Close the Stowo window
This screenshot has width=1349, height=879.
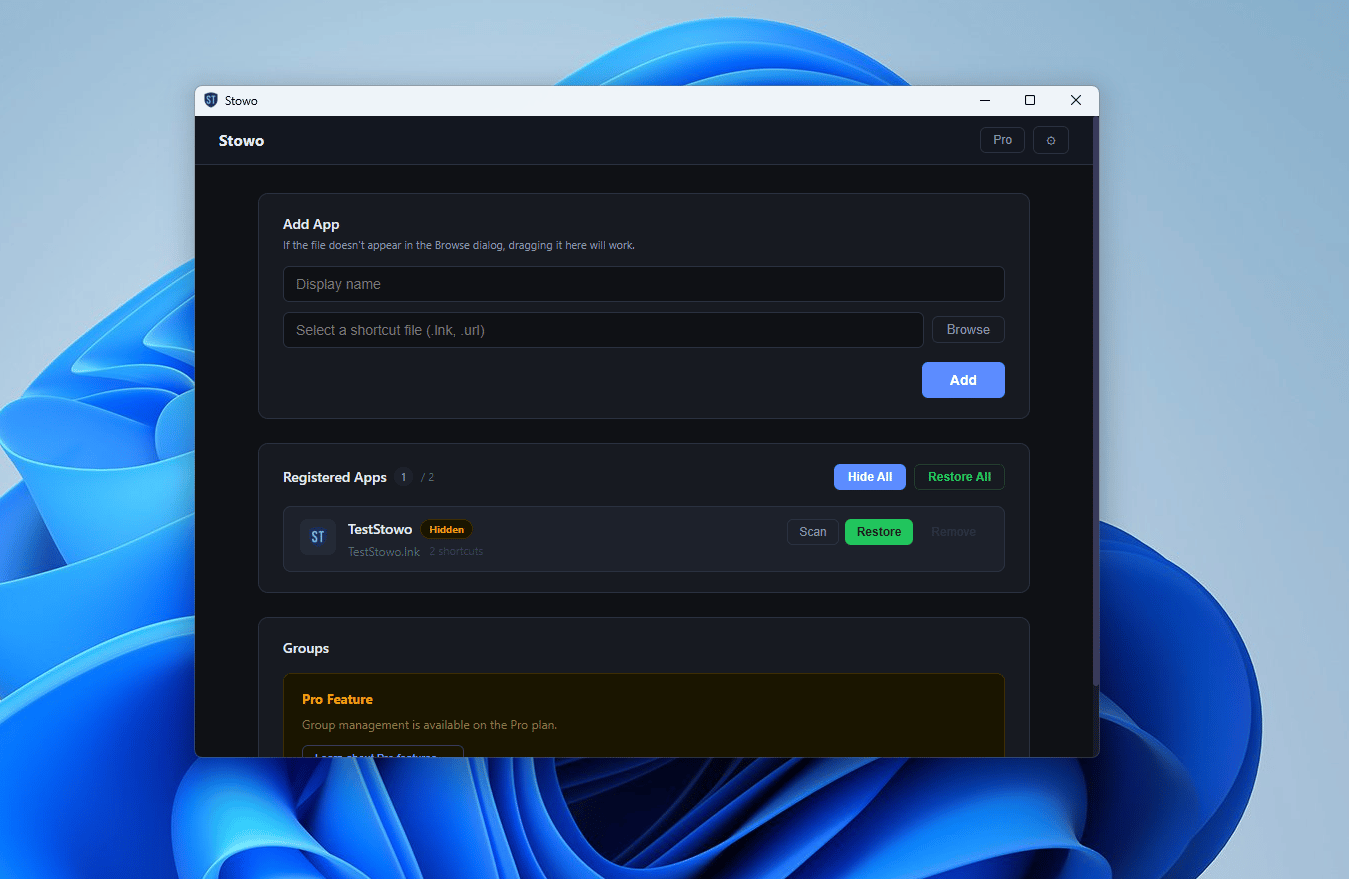tap(1076, 100)
